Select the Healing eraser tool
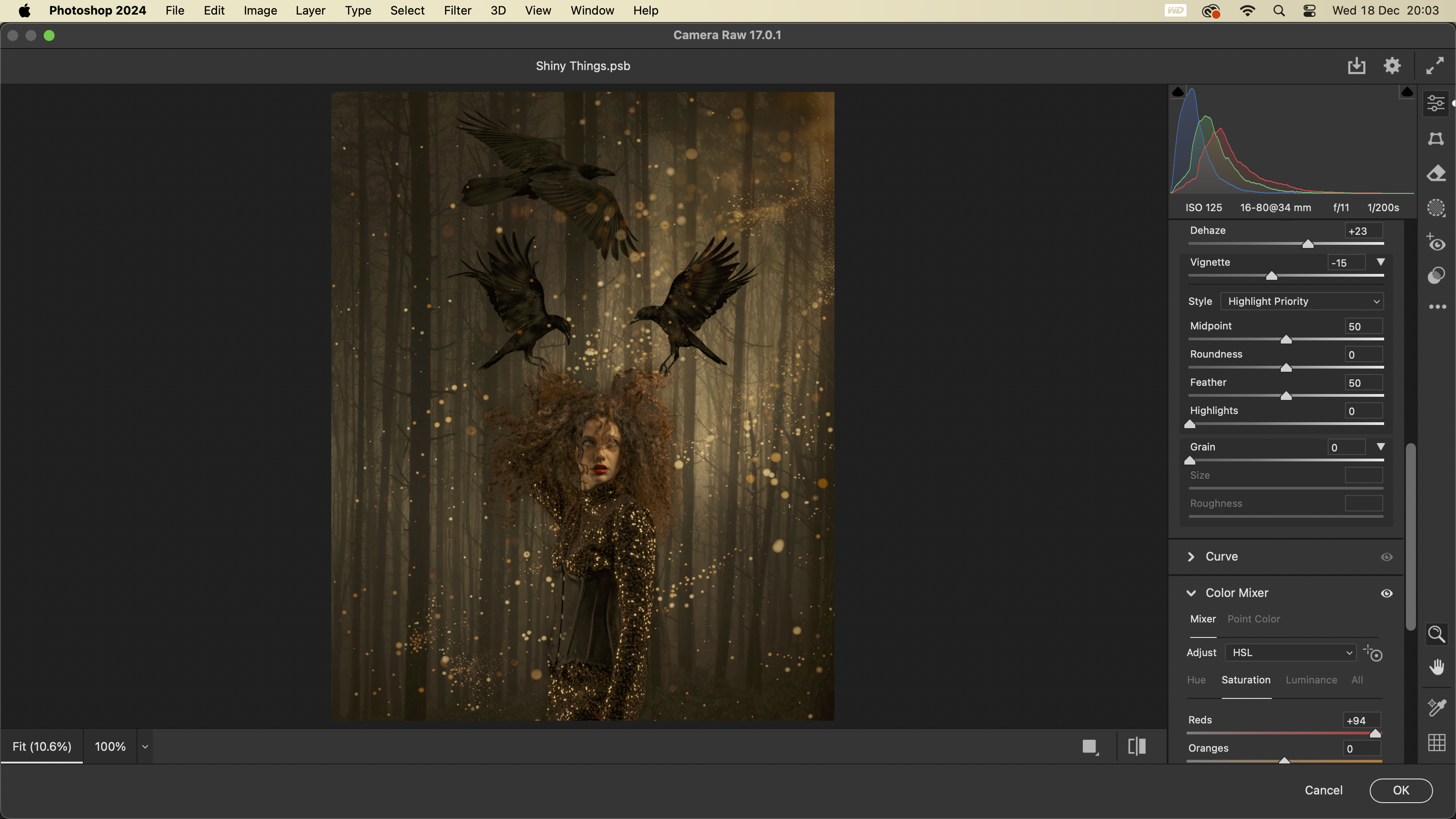 coord(1436,173)
